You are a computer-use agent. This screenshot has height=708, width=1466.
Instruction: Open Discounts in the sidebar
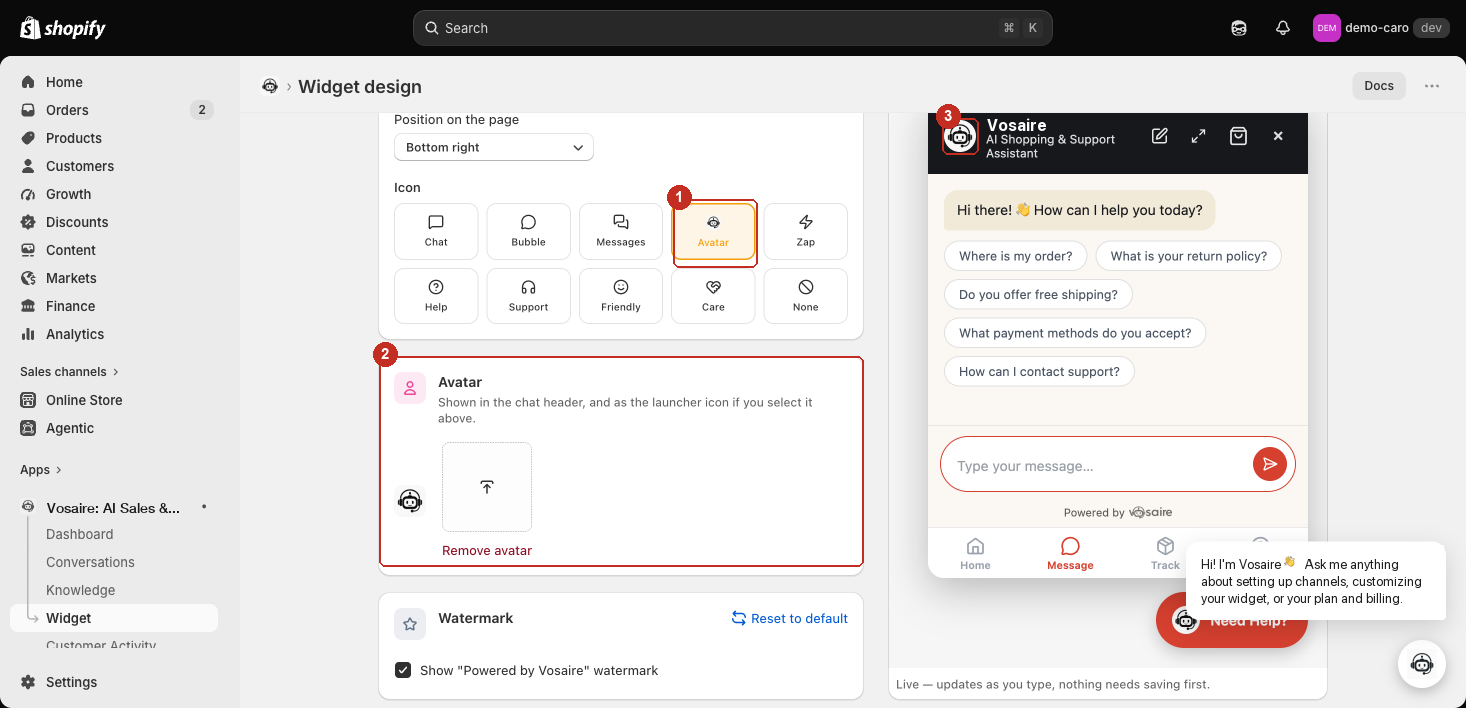[x=114, y=222]
